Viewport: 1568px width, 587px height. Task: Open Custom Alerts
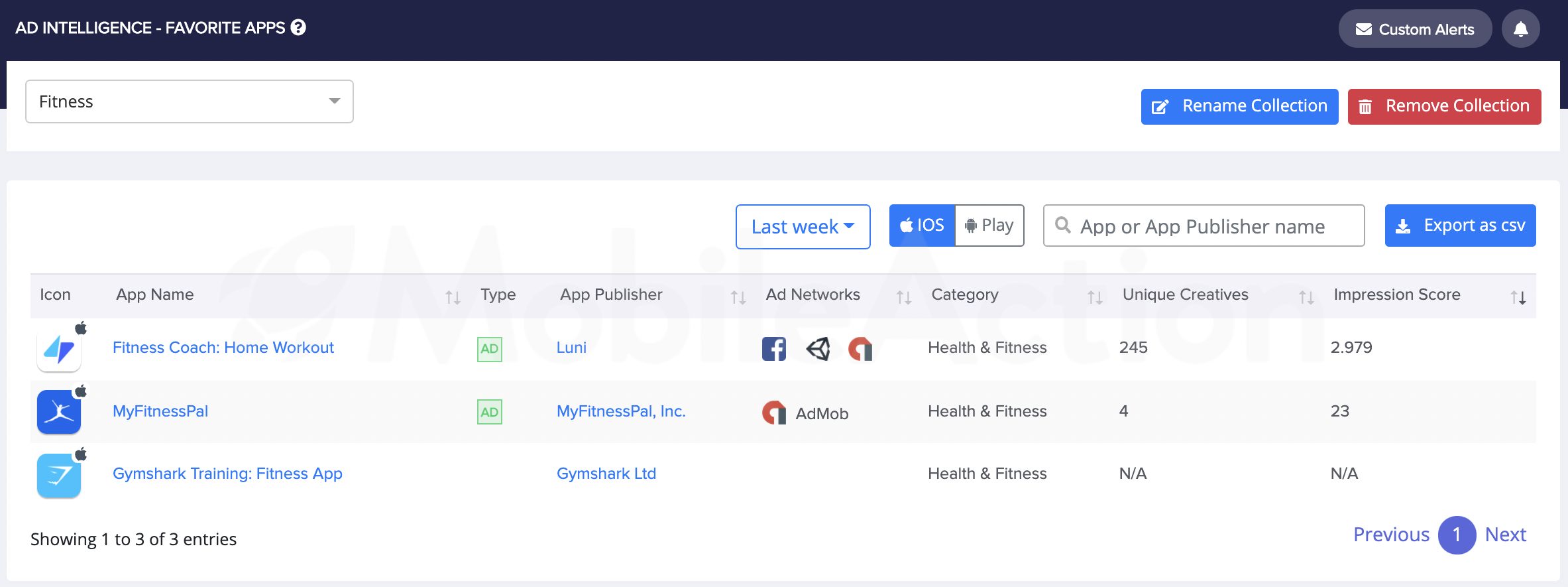pos(1415,29)
